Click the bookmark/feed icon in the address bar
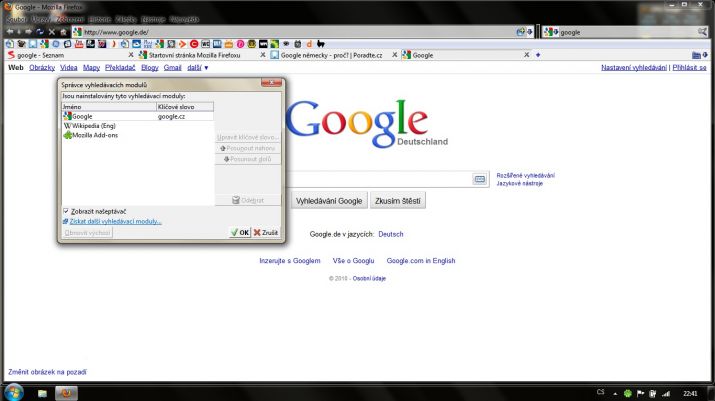 click(521, 32)
